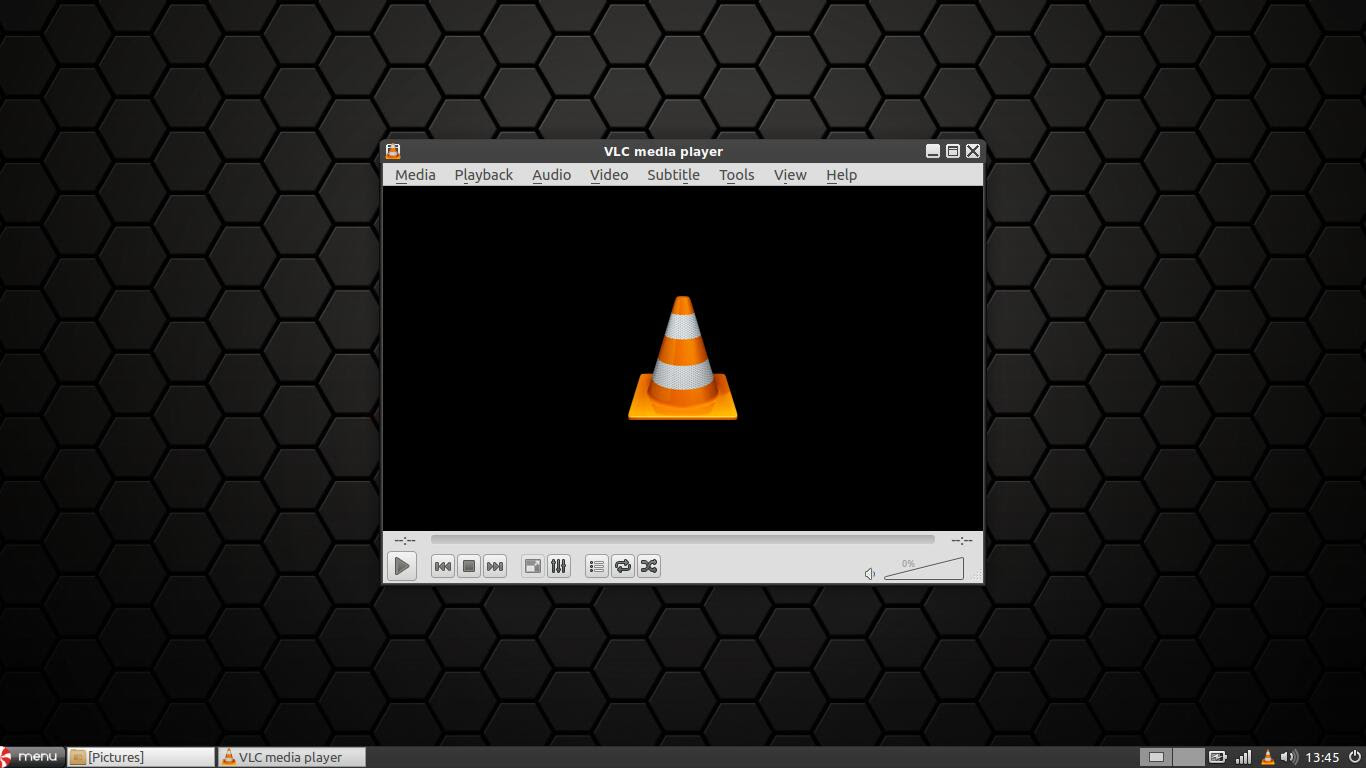1366x768 pixels.
Task: Select VLC media player taskbar entry
Action: click(x=291, y=757)
